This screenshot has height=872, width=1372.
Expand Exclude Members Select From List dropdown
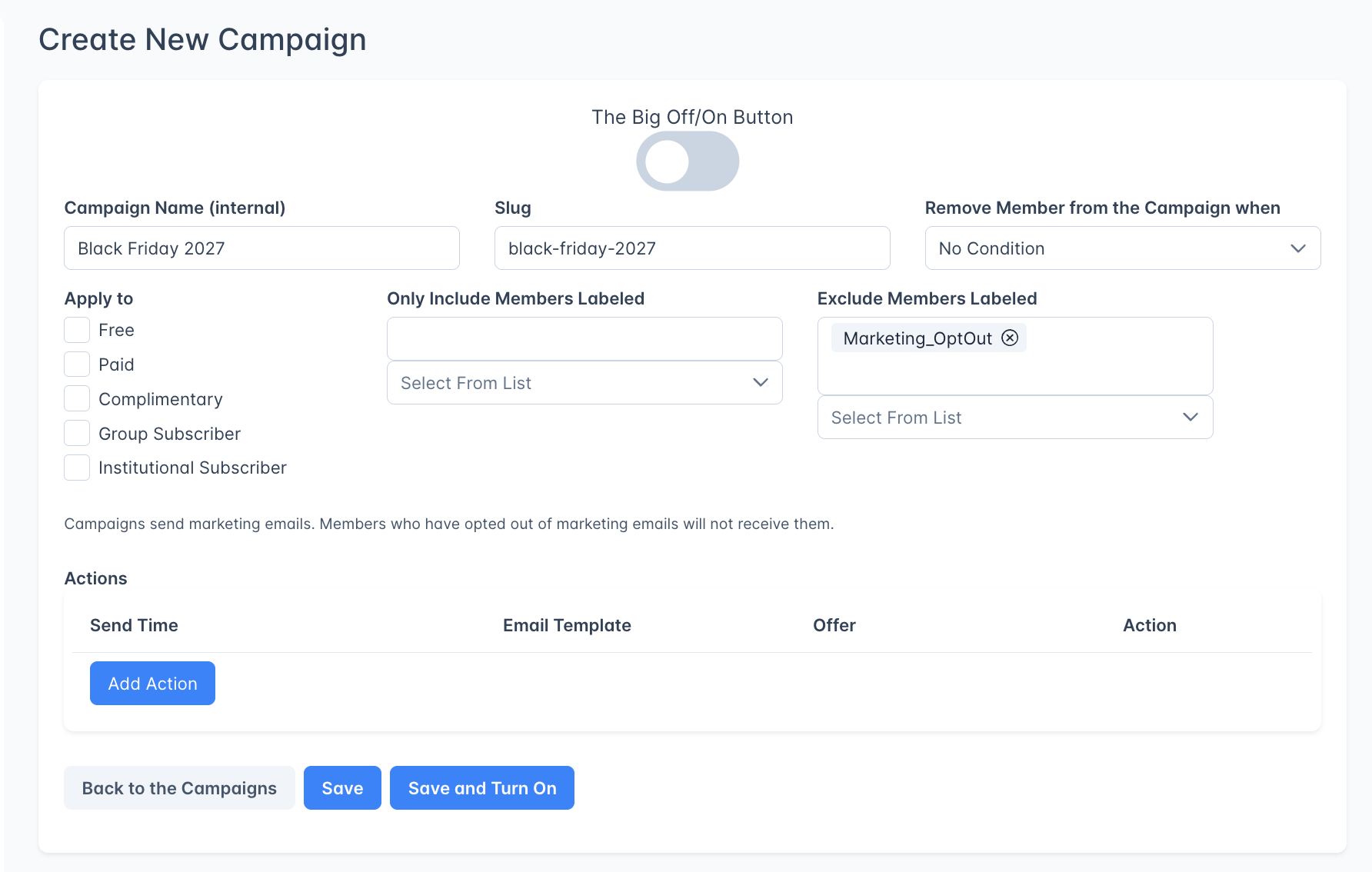[x=1015, y=418]
